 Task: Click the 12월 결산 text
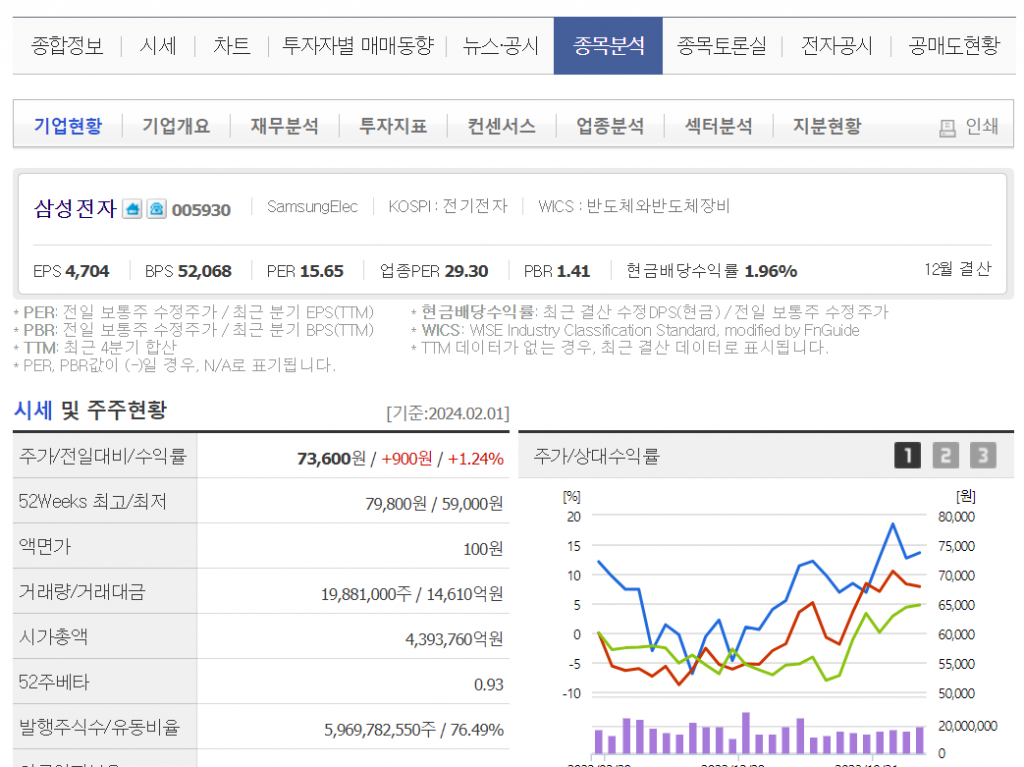[958, 269]
